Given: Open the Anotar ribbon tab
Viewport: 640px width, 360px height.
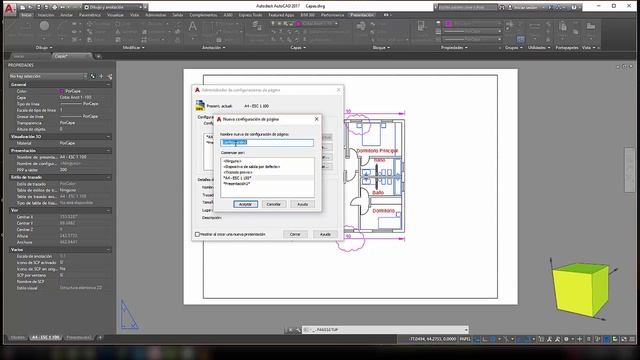Looking at the screenshot, I should (x=67, y=15).
